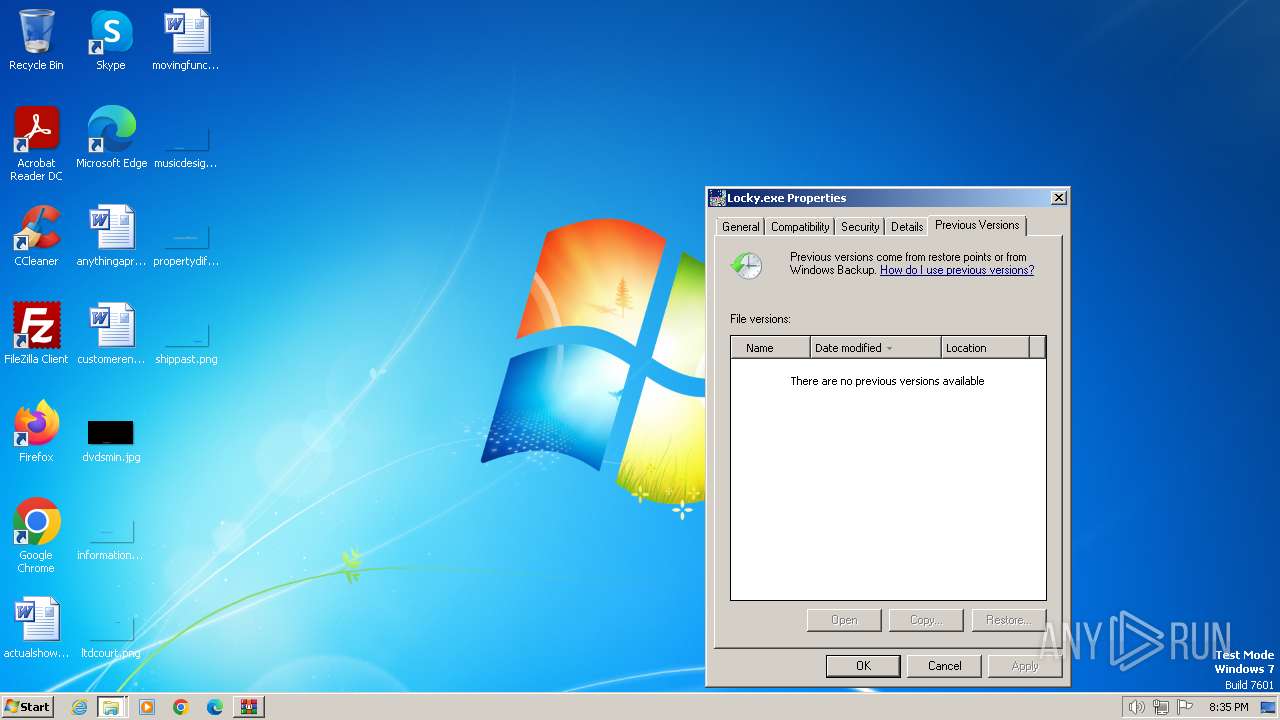Sort by the Date modified column

tap(875, 348)
